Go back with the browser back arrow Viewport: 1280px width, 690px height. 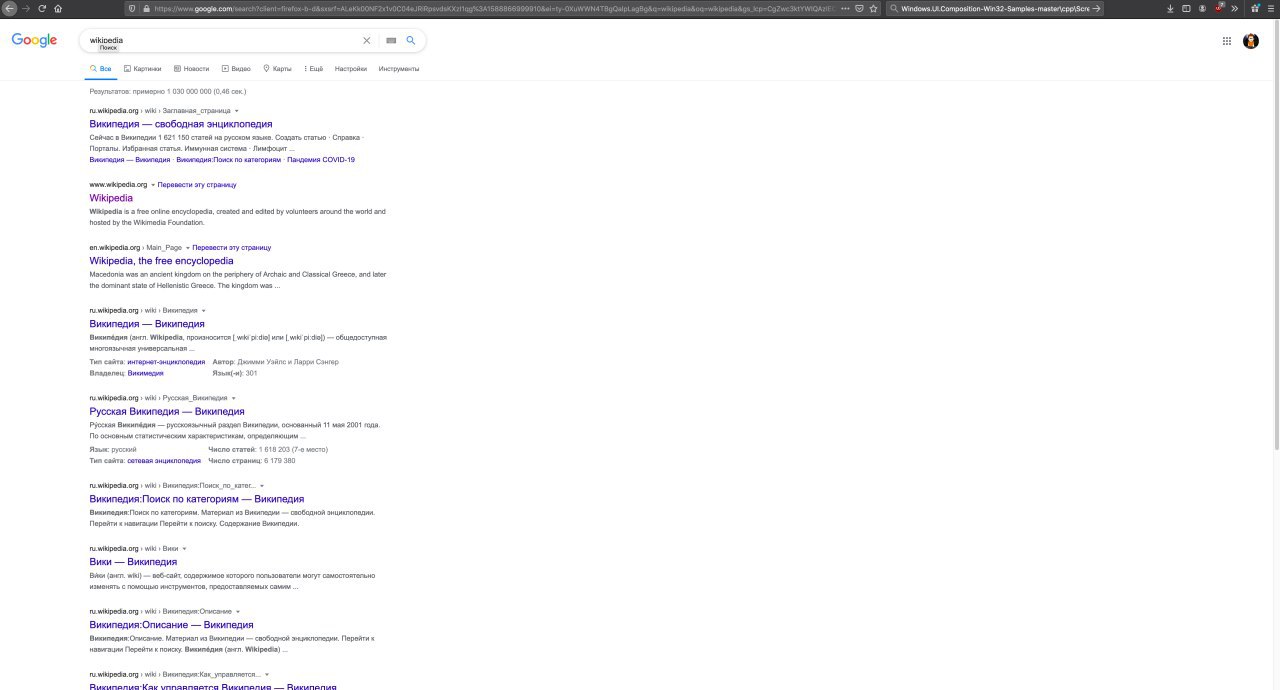coord(10,8)
